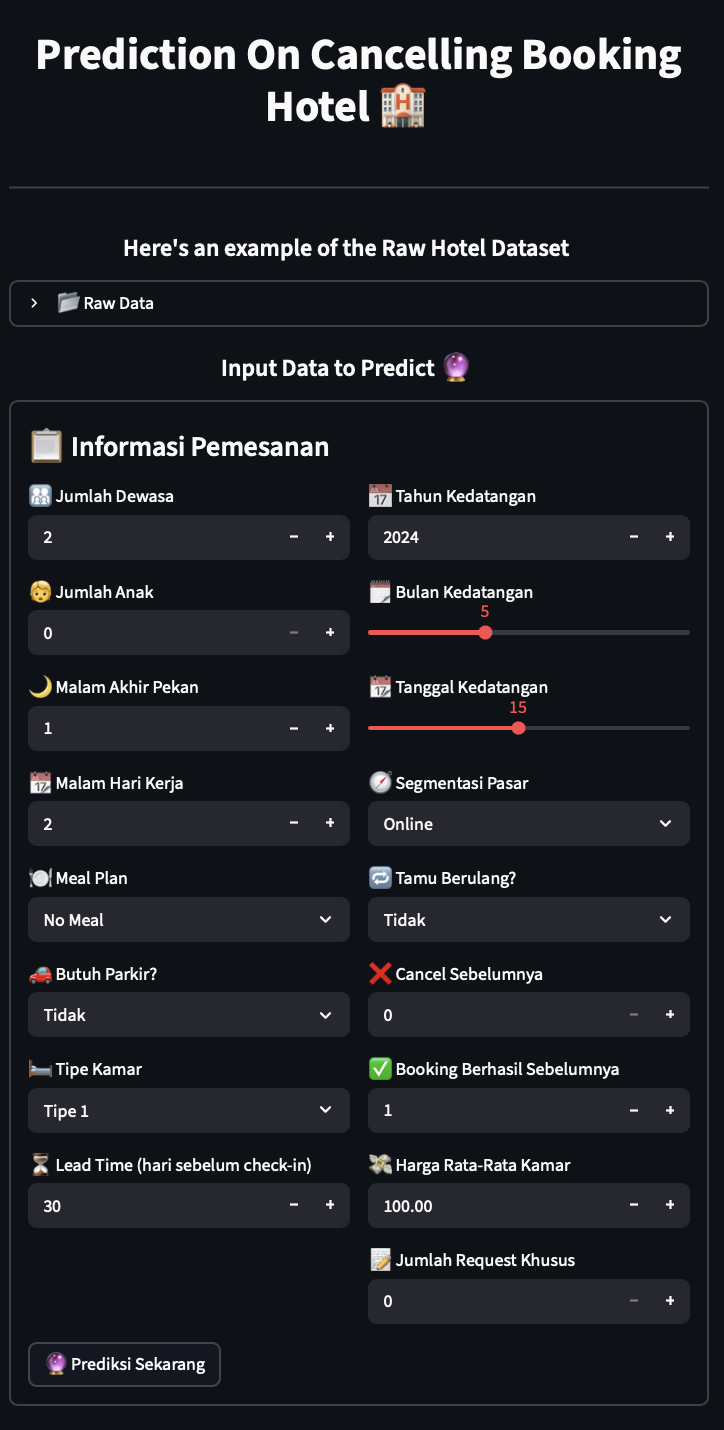This screenshot has width=724, height=1430.
Task: Click the minus icon on Lead Time
Action: 294,1205
